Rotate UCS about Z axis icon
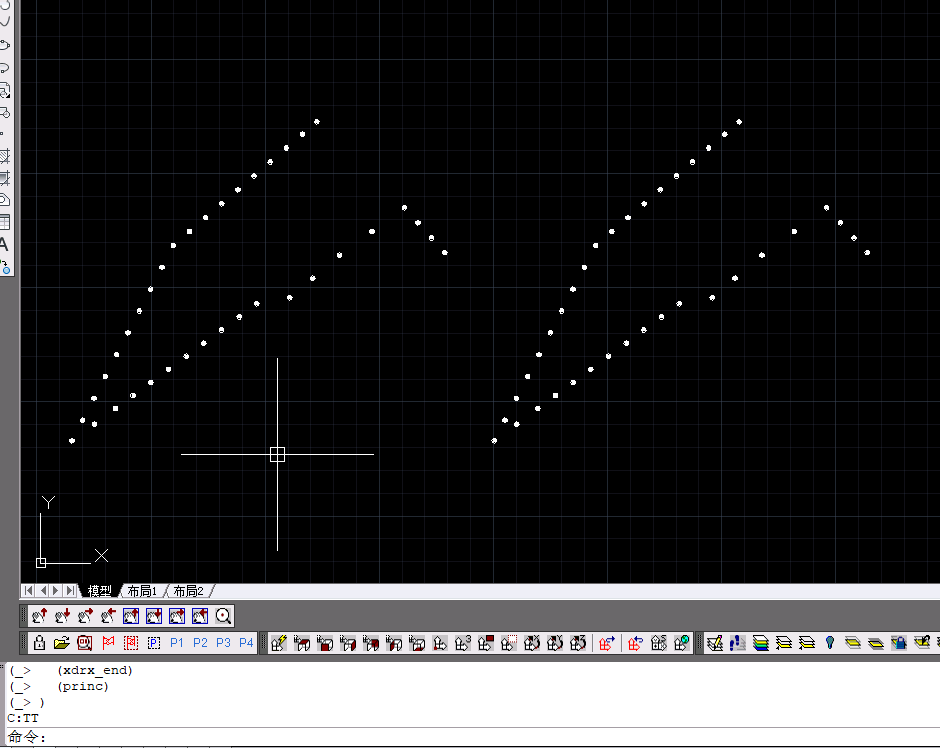The image size is (940, 748). pos(578,643)
